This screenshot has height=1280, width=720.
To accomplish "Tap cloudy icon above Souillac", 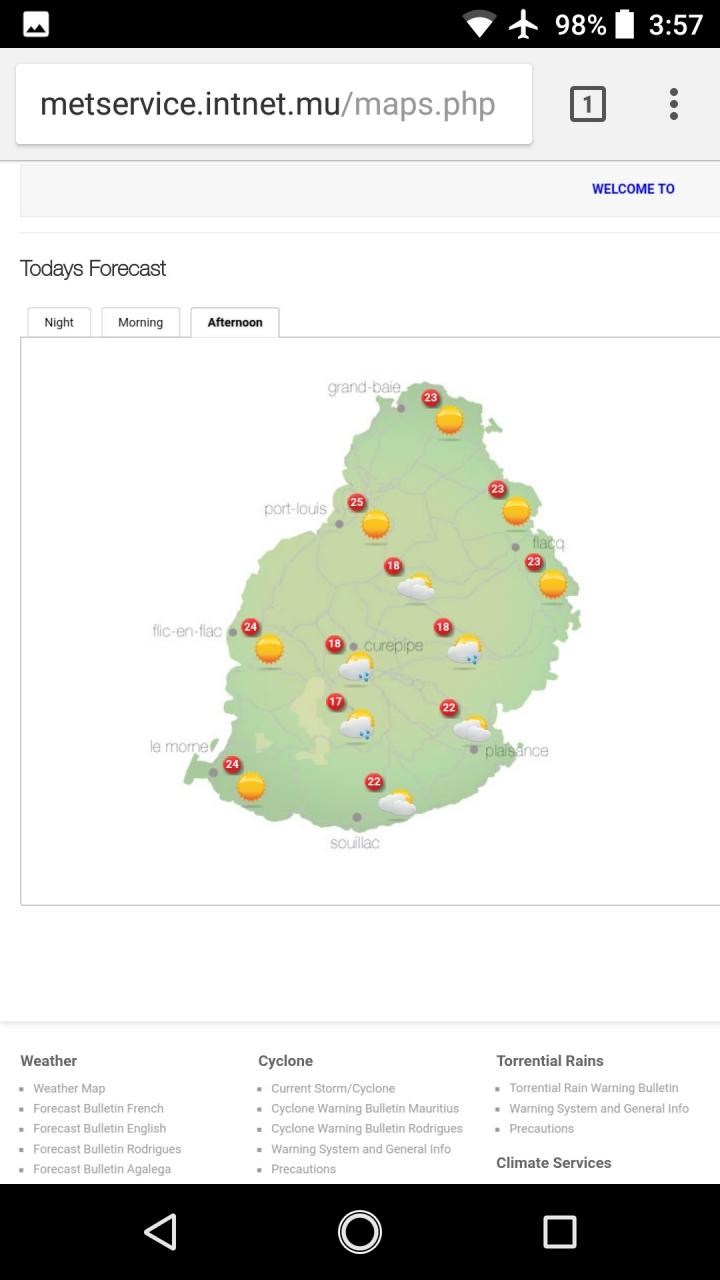I will tap(397, 802).
